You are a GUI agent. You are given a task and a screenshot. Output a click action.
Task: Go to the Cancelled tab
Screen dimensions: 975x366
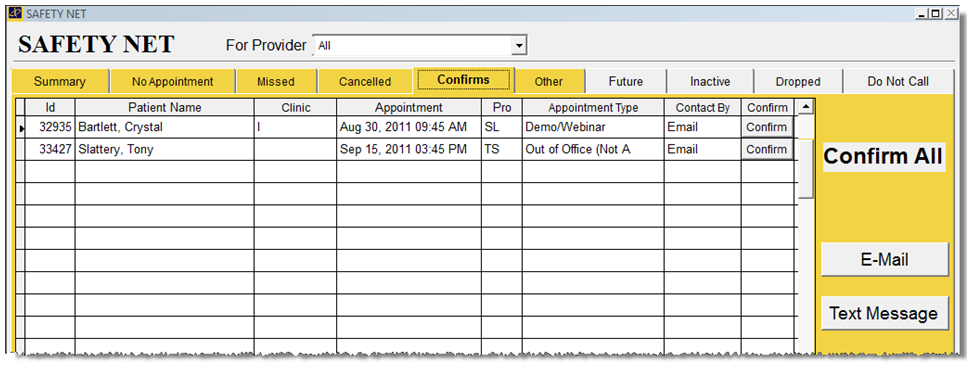pos(365,81)
